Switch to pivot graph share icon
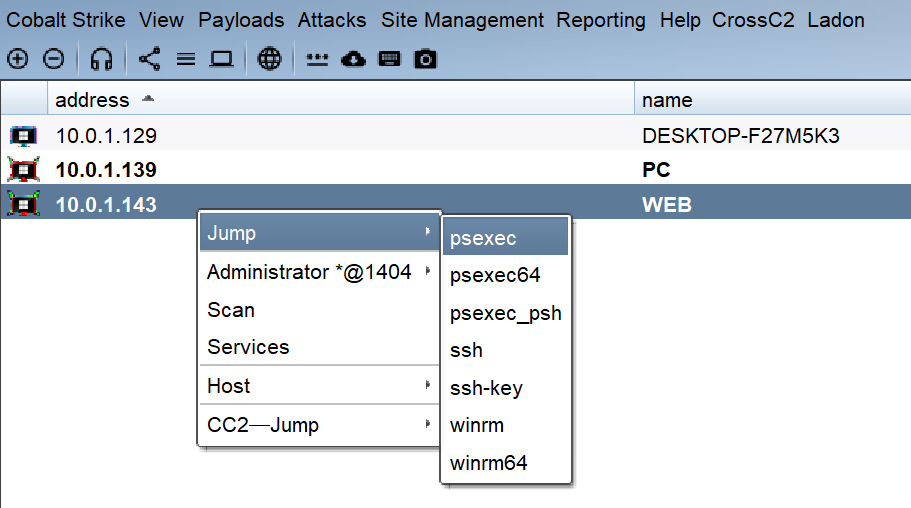 (149, 60)
